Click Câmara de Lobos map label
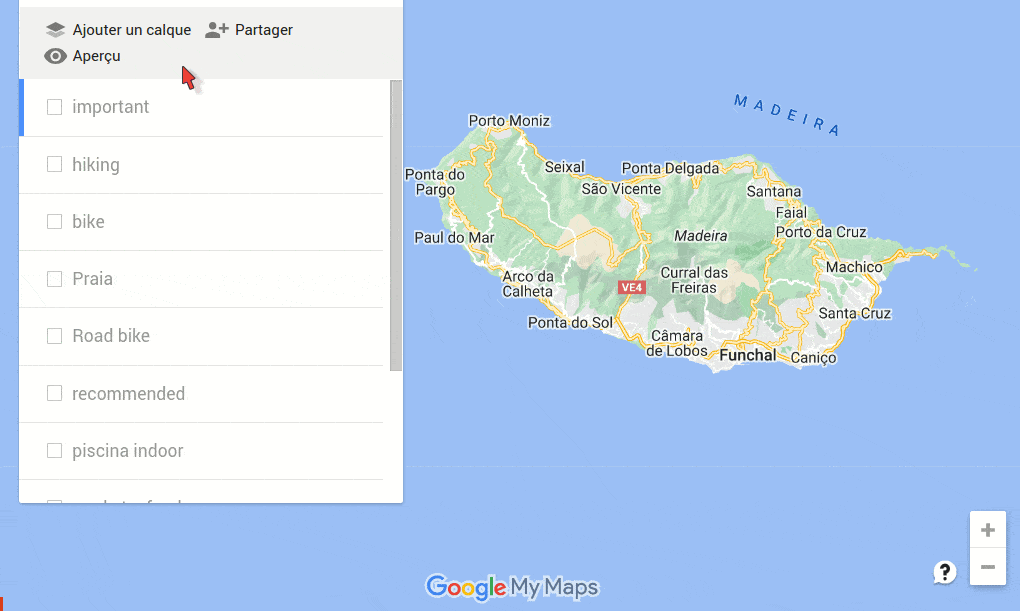1020x611 pixels. pos(677,344)
